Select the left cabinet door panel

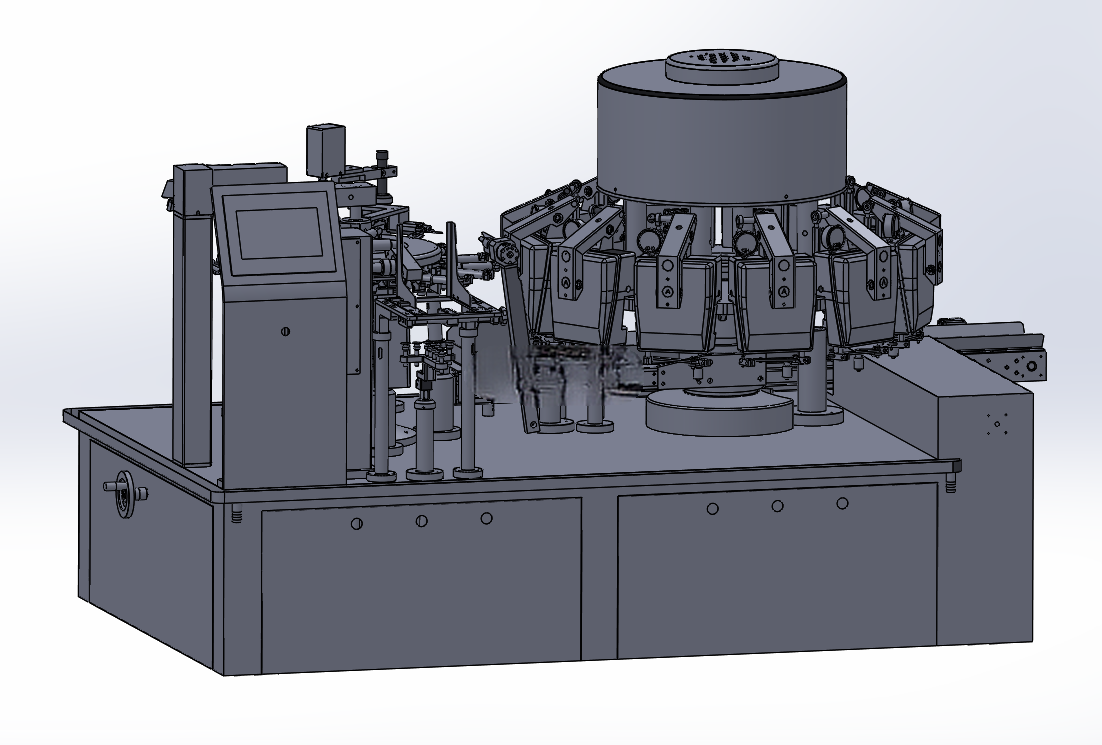pyautogui.click(x=422, y=585)
